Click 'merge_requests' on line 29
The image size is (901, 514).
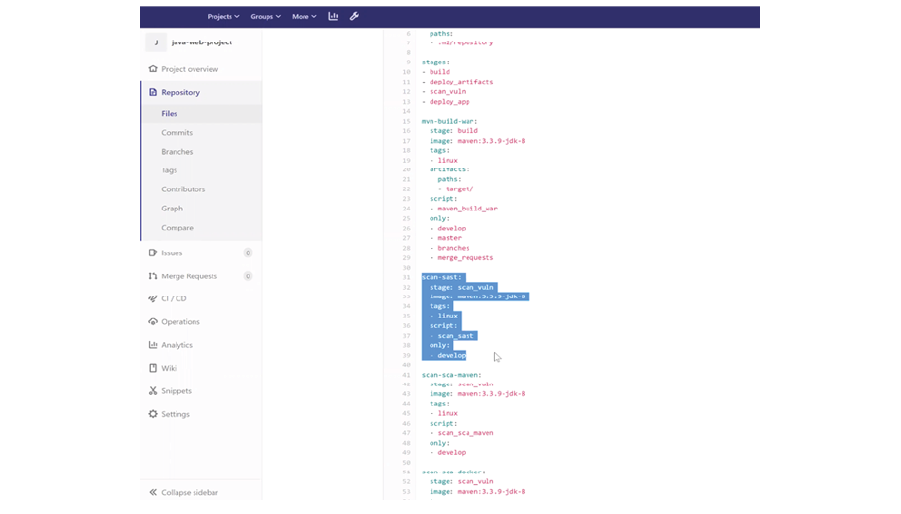[465, 257]
